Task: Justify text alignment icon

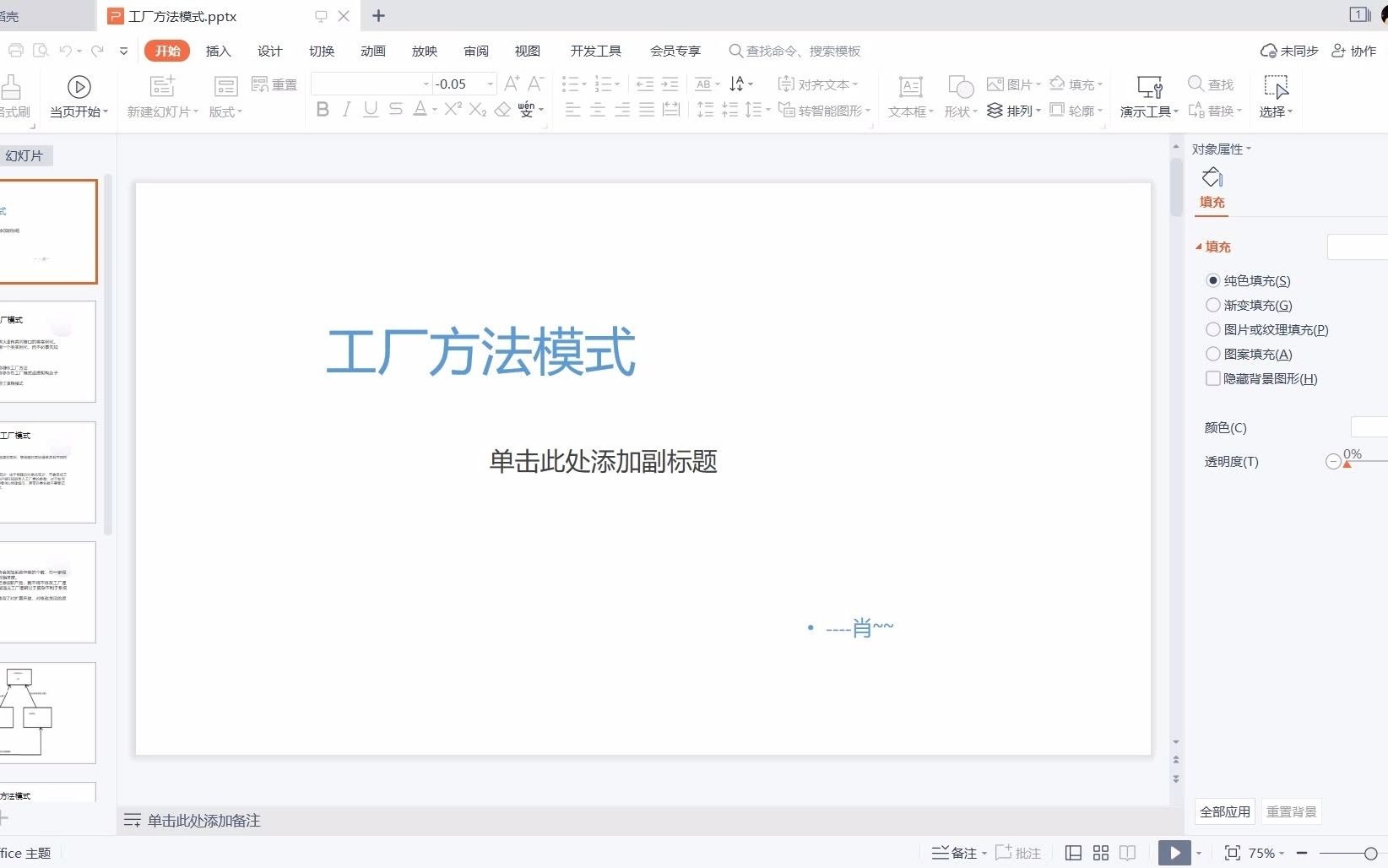Action: coord(647,110)
